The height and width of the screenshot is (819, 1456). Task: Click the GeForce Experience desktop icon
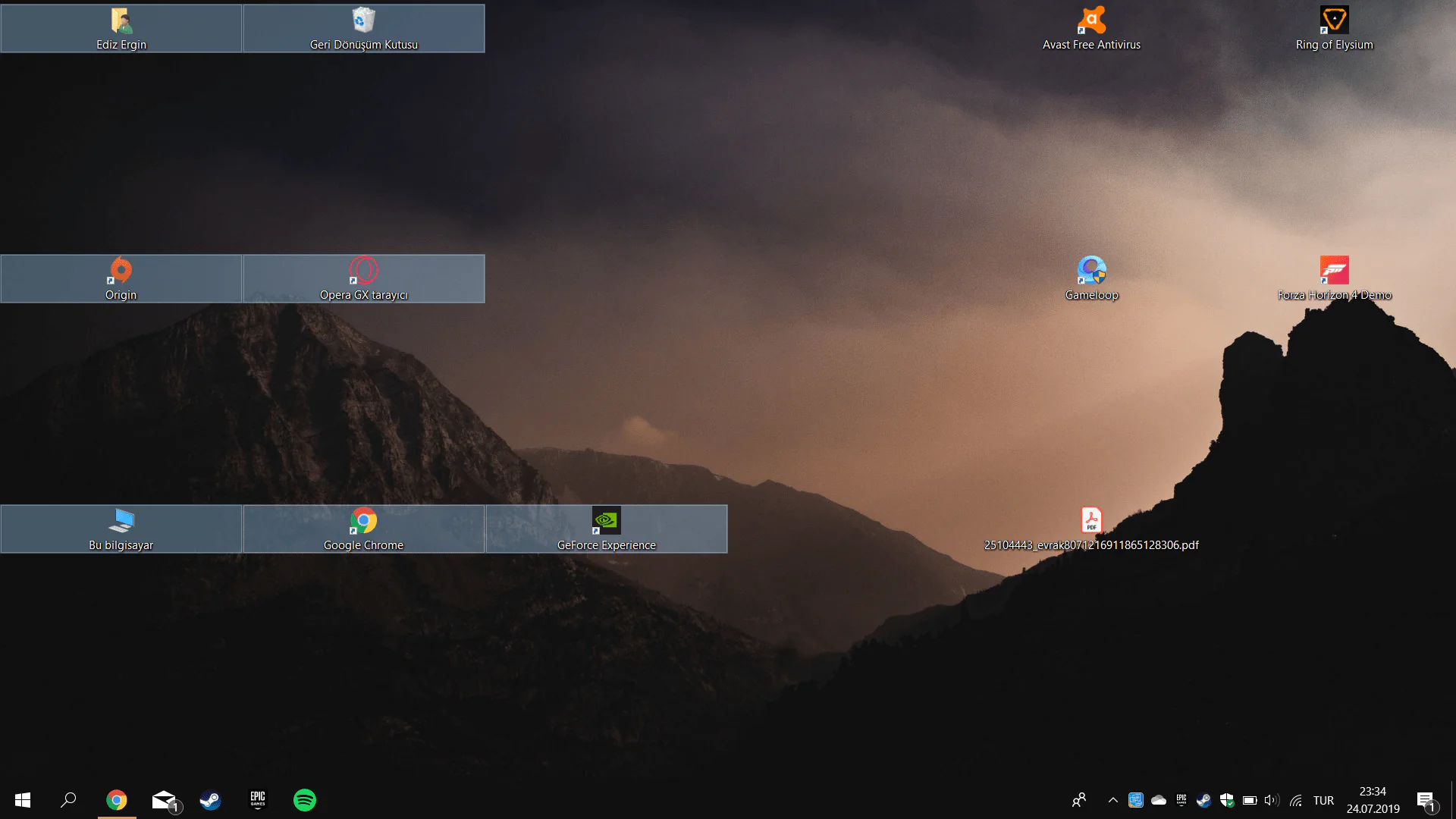pyautogui.click(x=606, y=528)
